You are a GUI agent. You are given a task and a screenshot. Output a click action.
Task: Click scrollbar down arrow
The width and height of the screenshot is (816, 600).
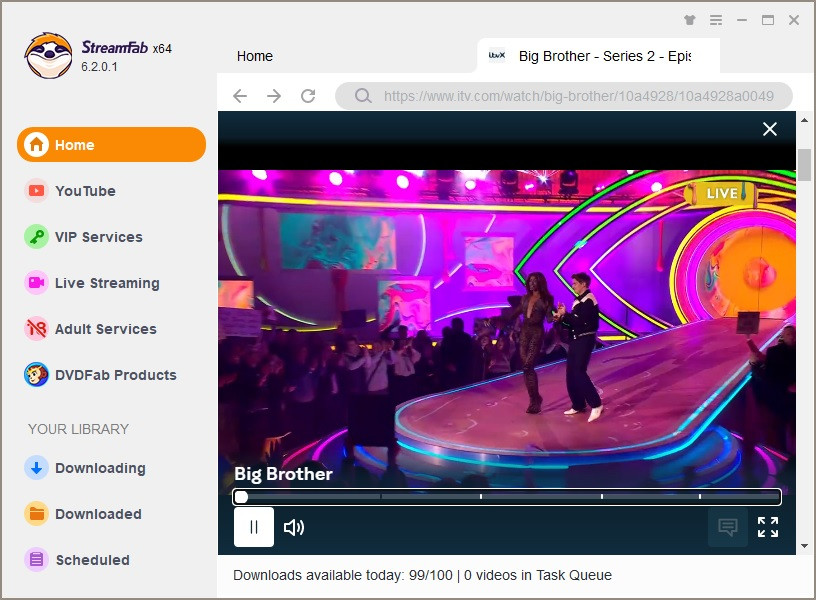(805, 546)
